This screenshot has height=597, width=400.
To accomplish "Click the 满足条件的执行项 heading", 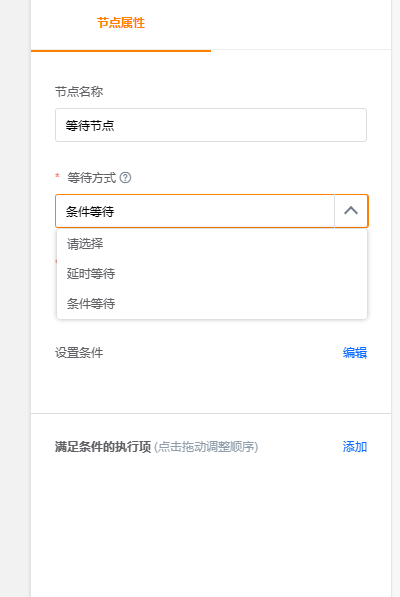I will (103, 446).
